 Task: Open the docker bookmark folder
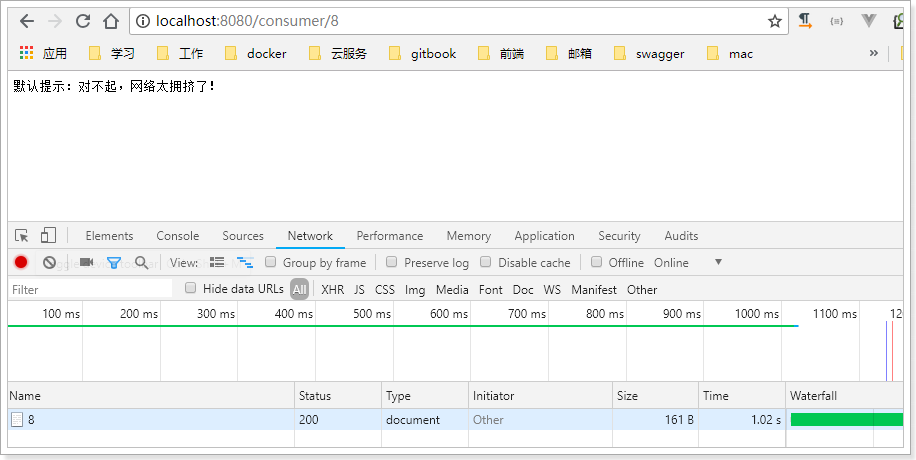(x=256, y=54)
